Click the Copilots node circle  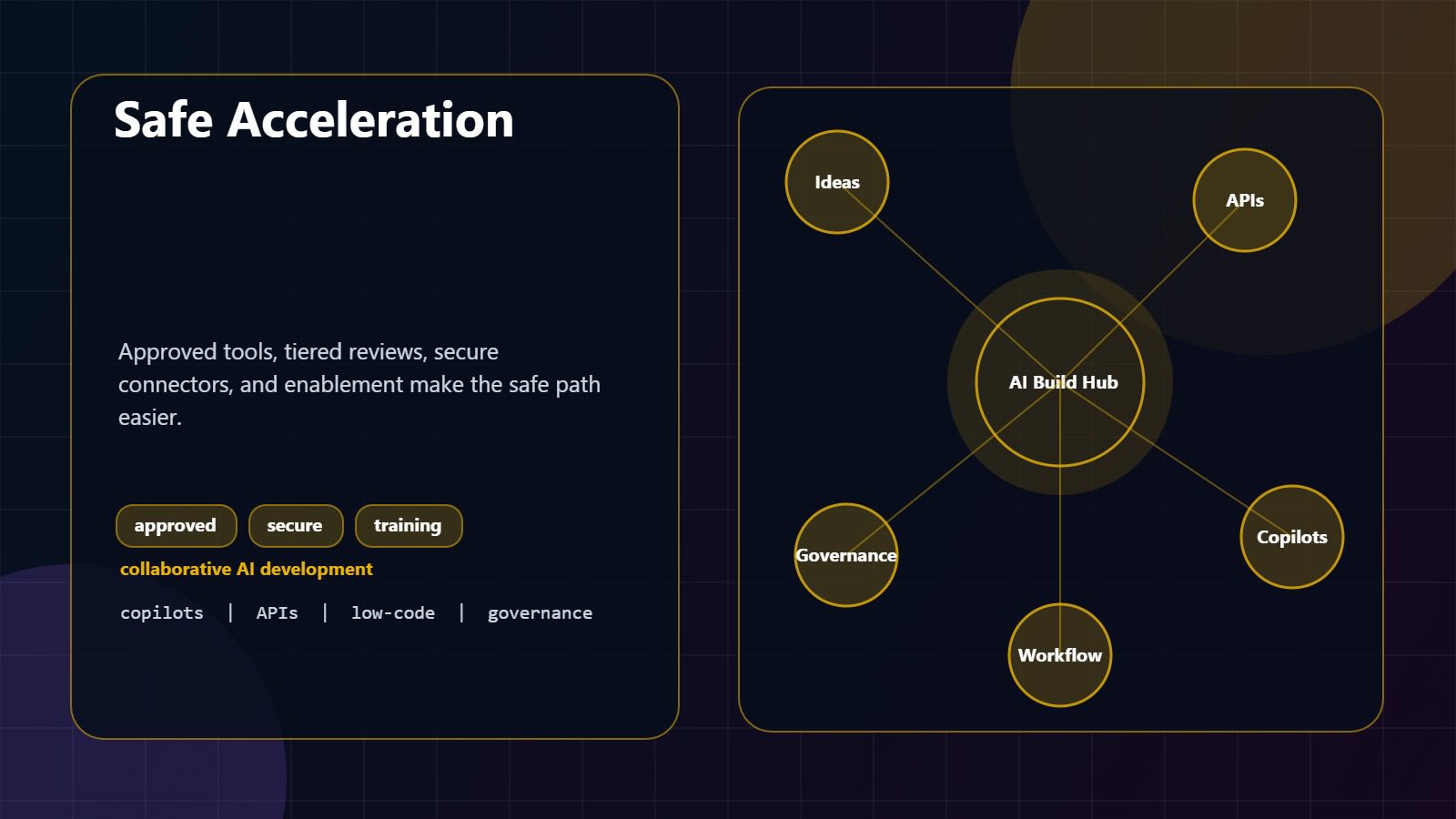click(x=1292, y=537)
